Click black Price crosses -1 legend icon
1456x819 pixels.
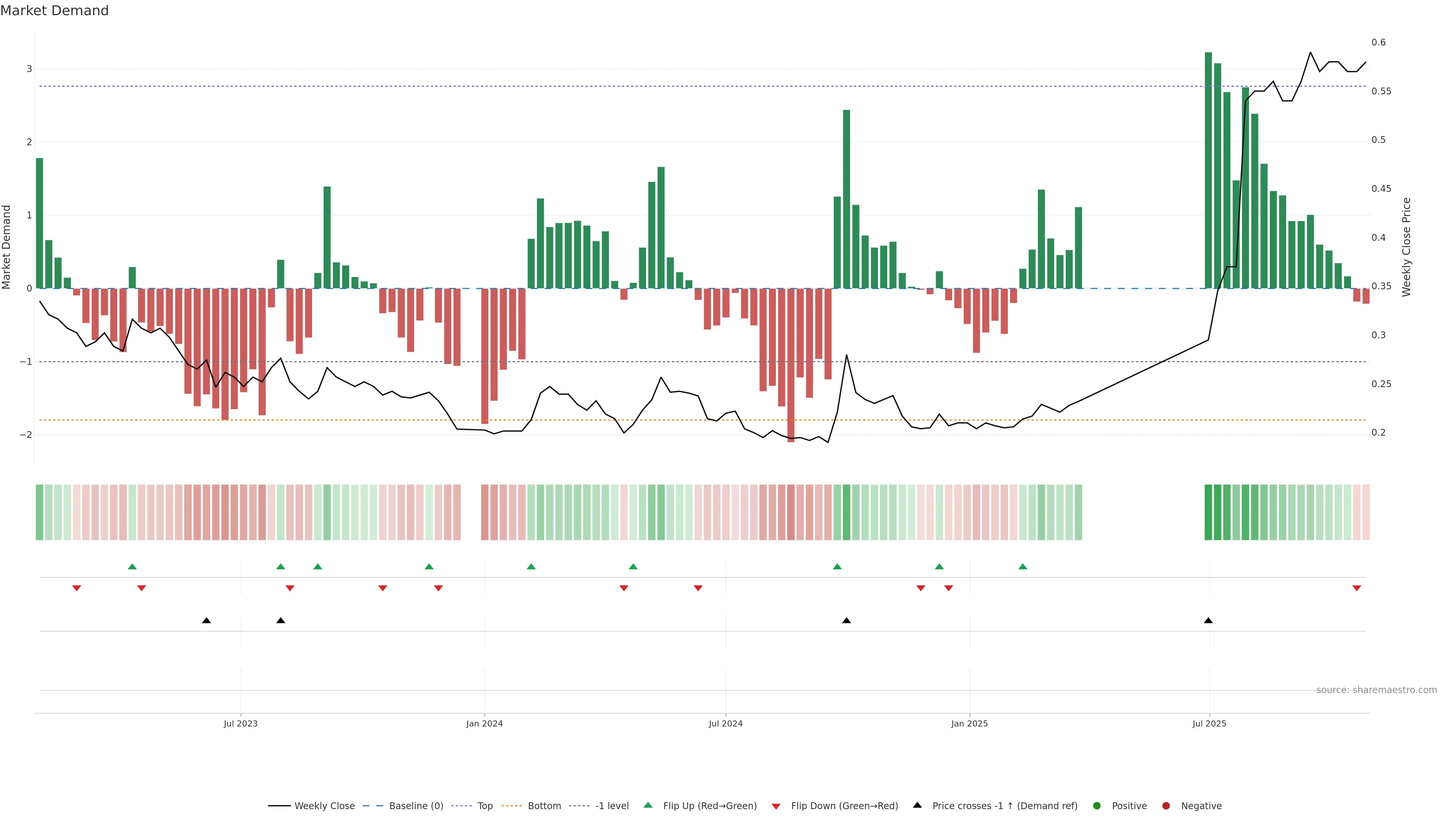(917, 805)
